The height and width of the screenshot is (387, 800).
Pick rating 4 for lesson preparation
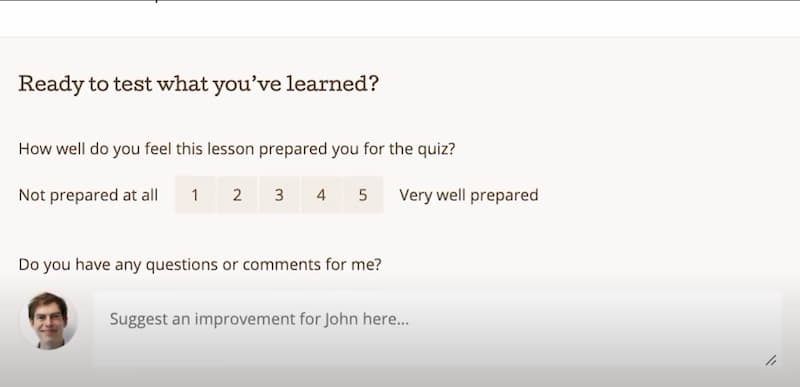coord(321,194)
